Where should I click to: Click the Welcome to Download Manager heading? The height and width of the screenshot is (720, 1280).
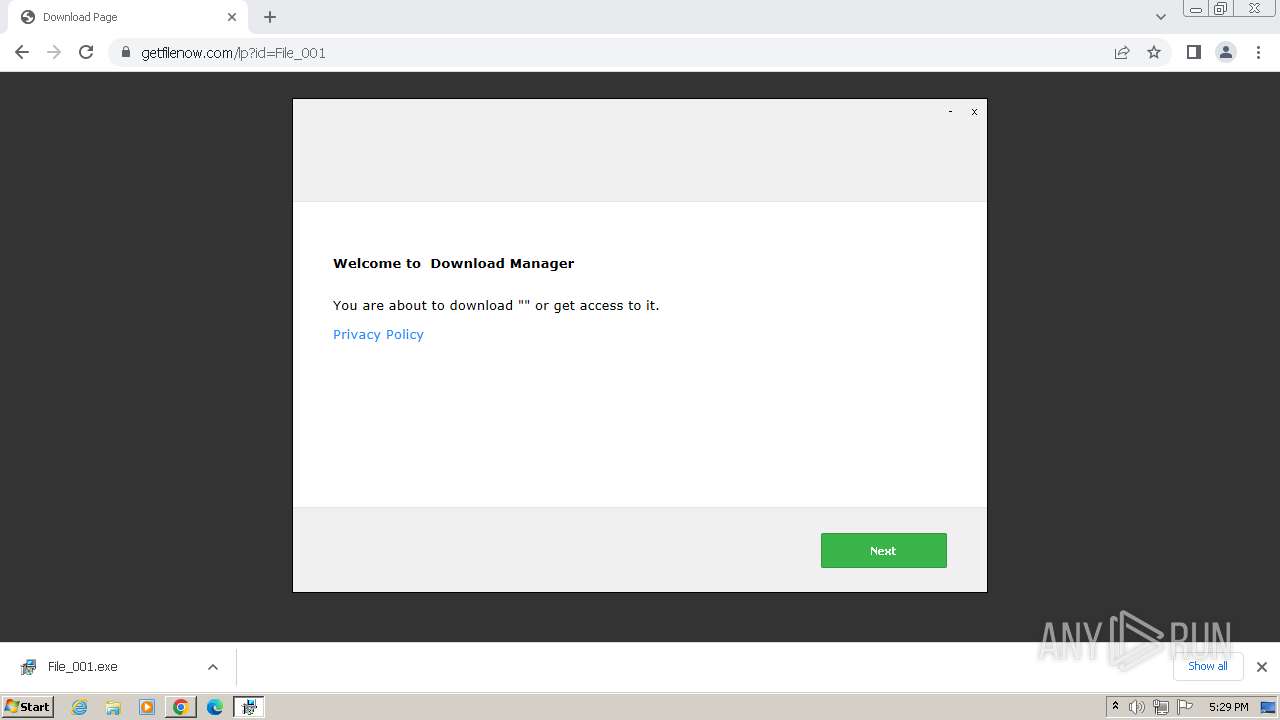tap(453, 264)
